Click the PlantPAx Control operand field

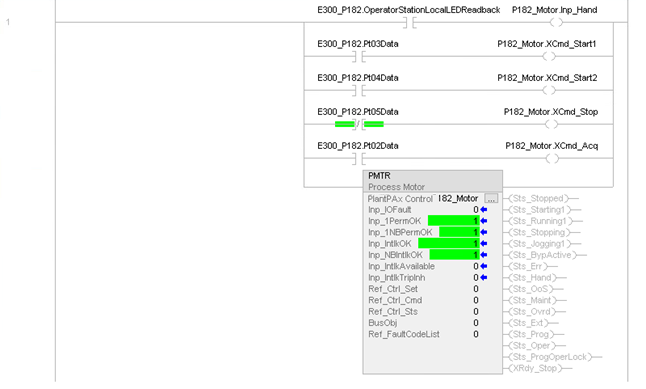pos(458,199)
